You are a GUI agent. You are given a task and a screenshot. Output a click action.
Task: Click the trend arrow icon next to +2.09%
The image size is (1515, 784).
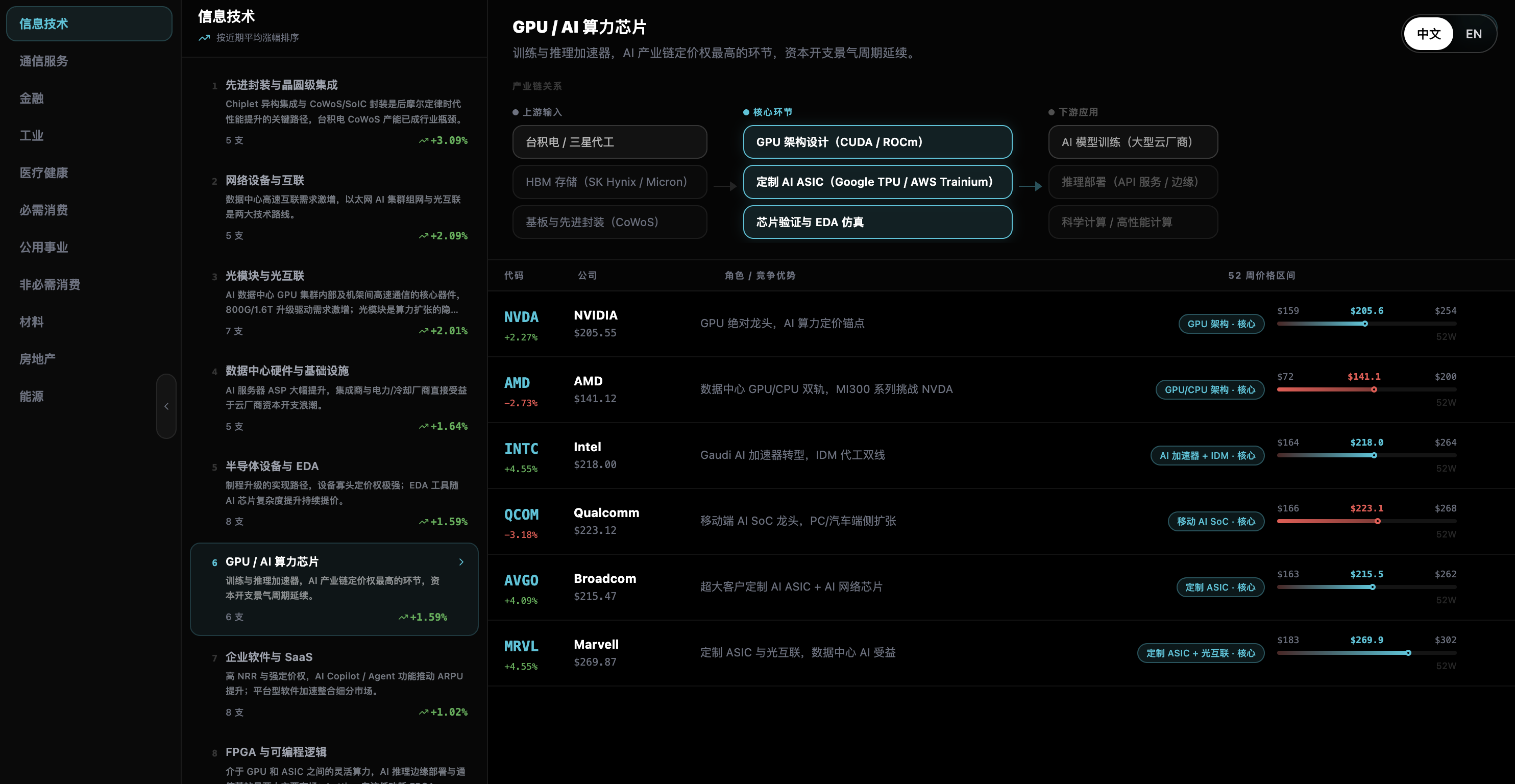[424, 236]
